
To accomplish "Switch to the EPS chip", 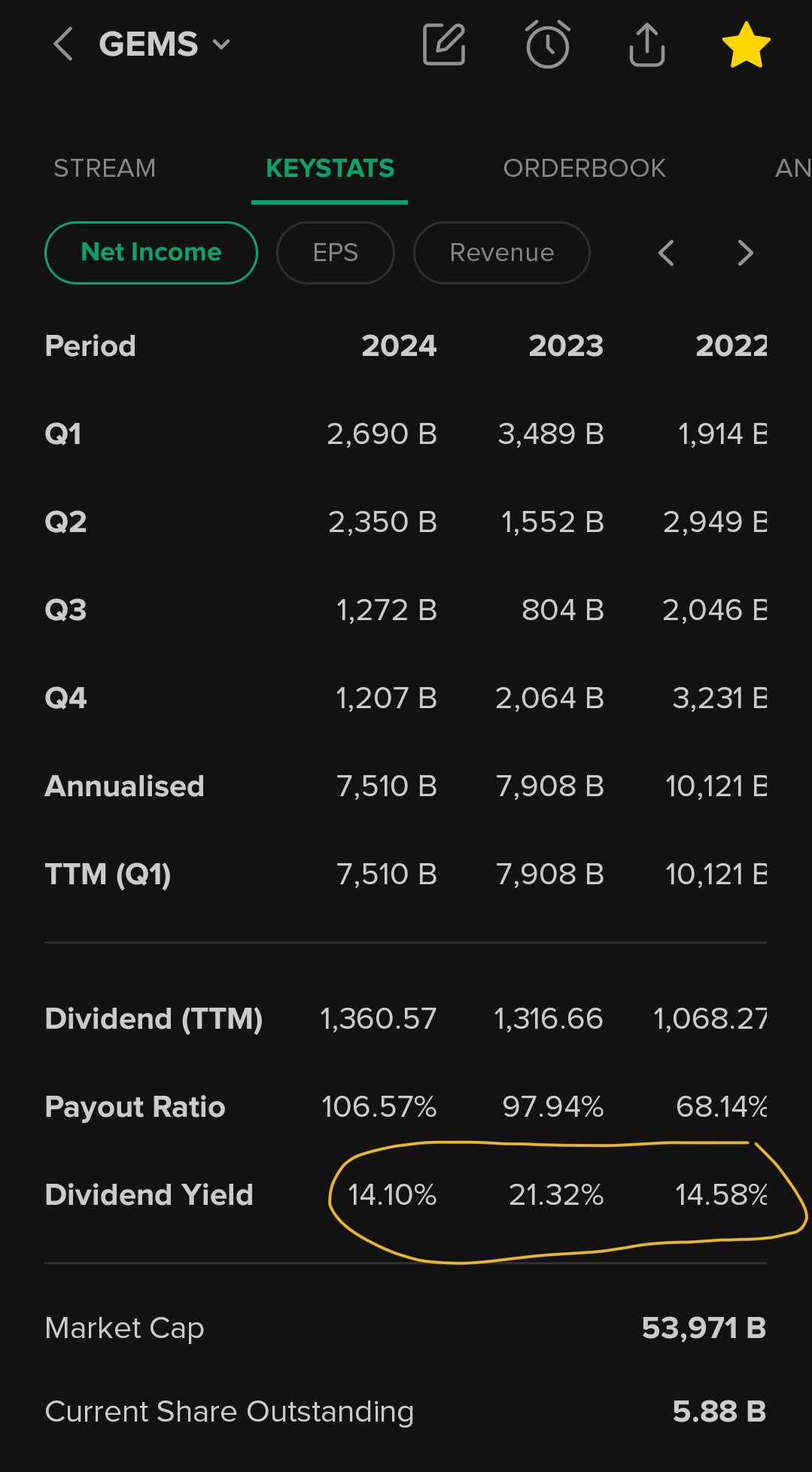I will point(335,252).
